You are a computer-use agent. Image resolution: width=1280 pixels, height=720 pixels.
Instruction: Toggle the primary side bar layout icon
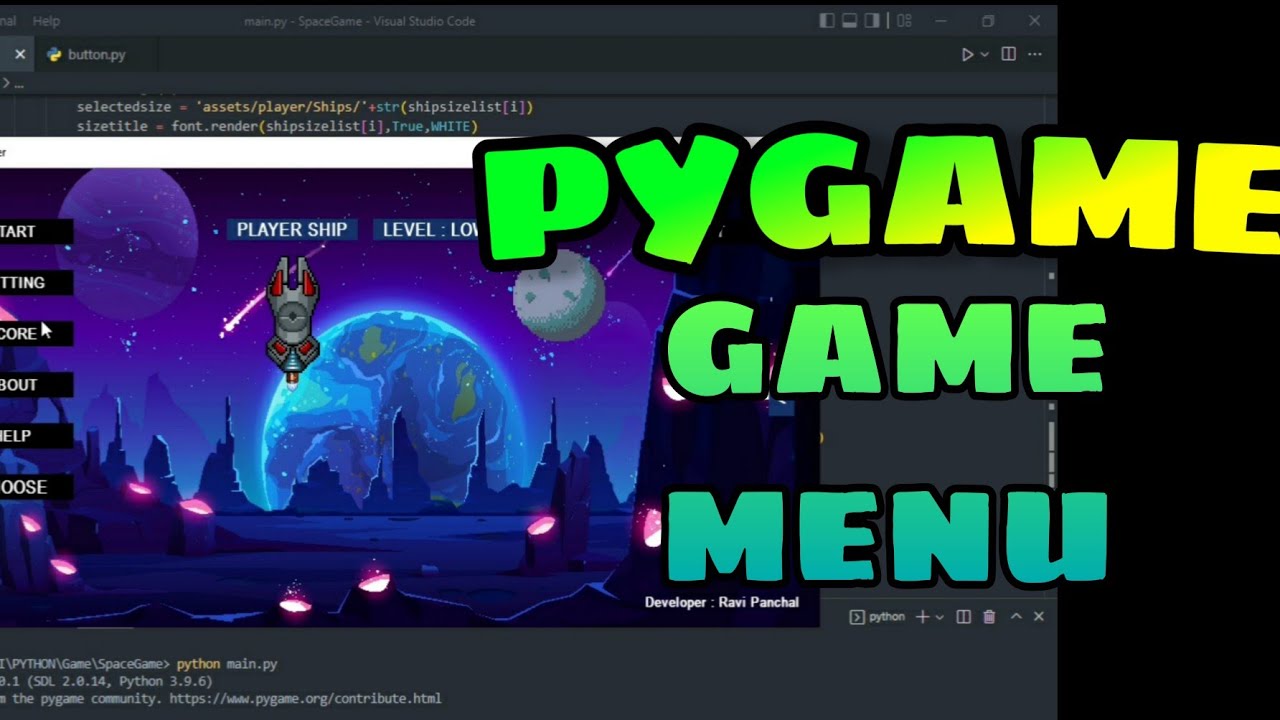click(826, 21)
